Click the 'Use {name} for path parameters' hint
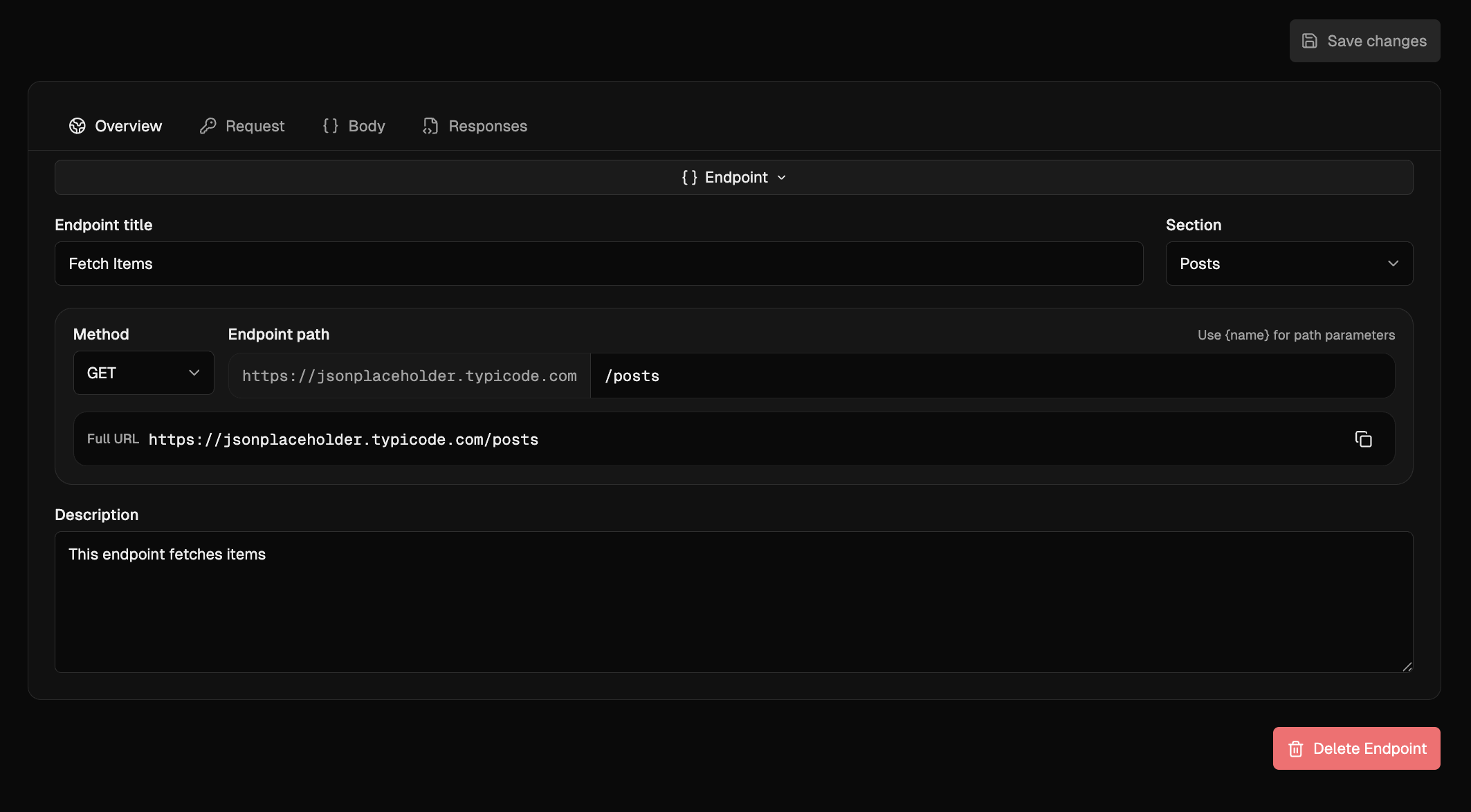The image size is (1471, 812). click(1296, 335)
